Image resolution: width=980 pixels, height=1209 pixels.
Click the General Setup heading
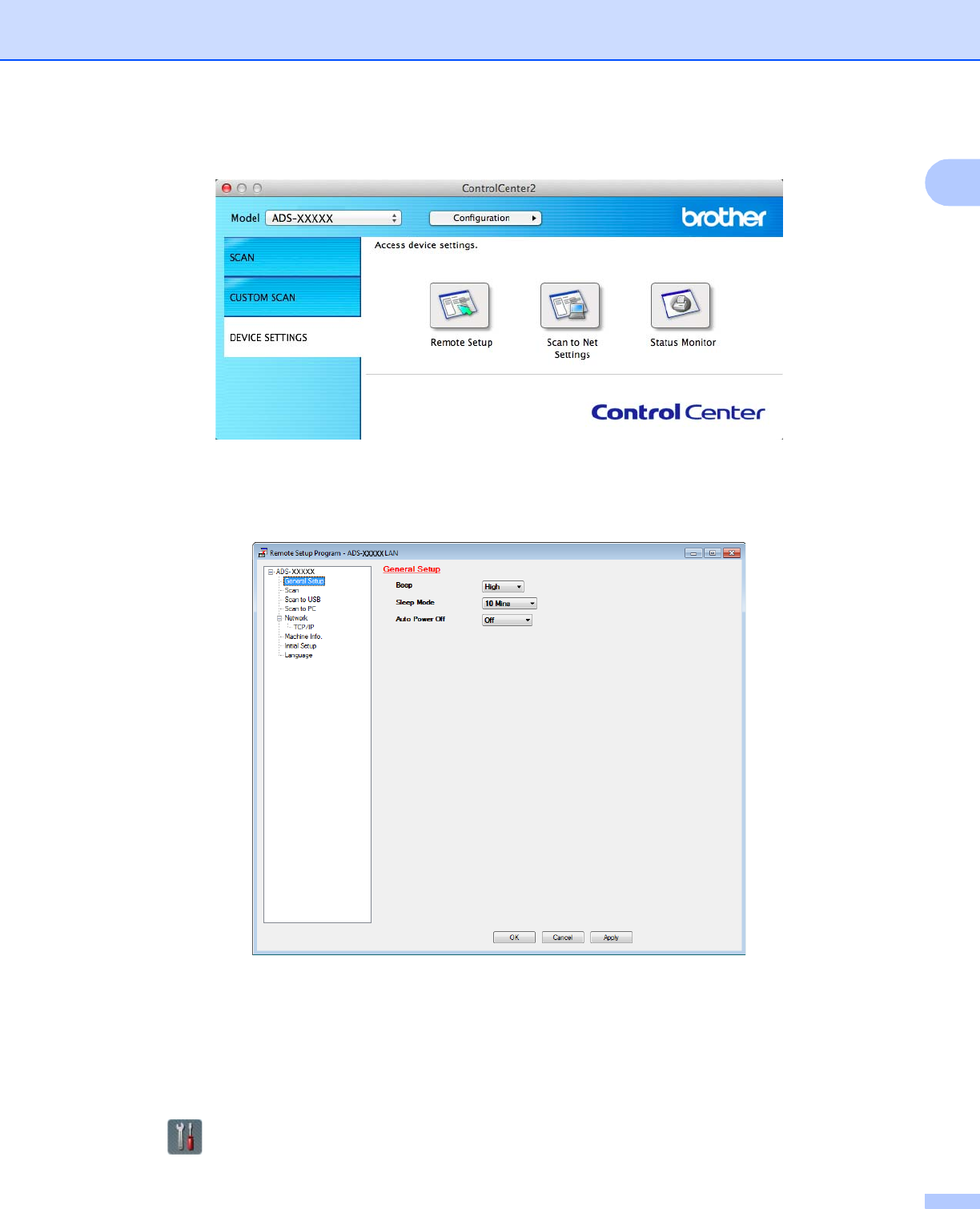pyautogui.click(x=412, y=569)
